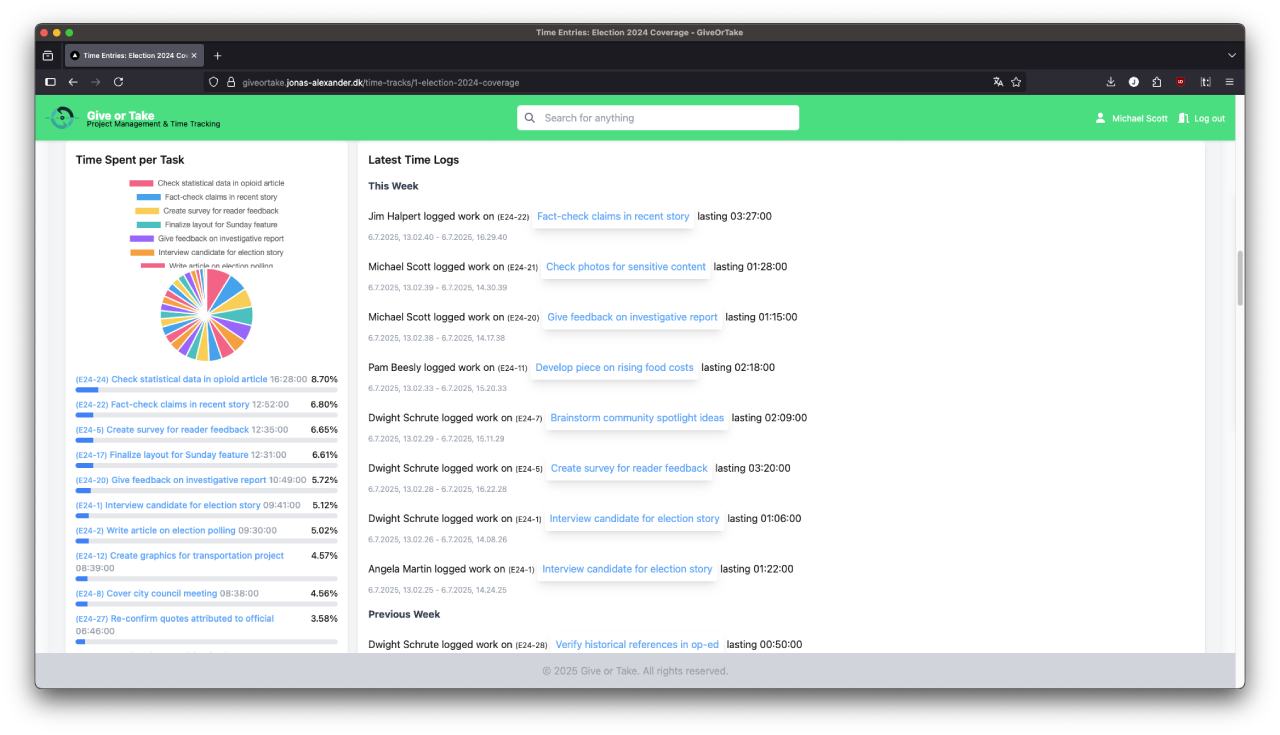Go back using the browser back arrow

(70, 82)
